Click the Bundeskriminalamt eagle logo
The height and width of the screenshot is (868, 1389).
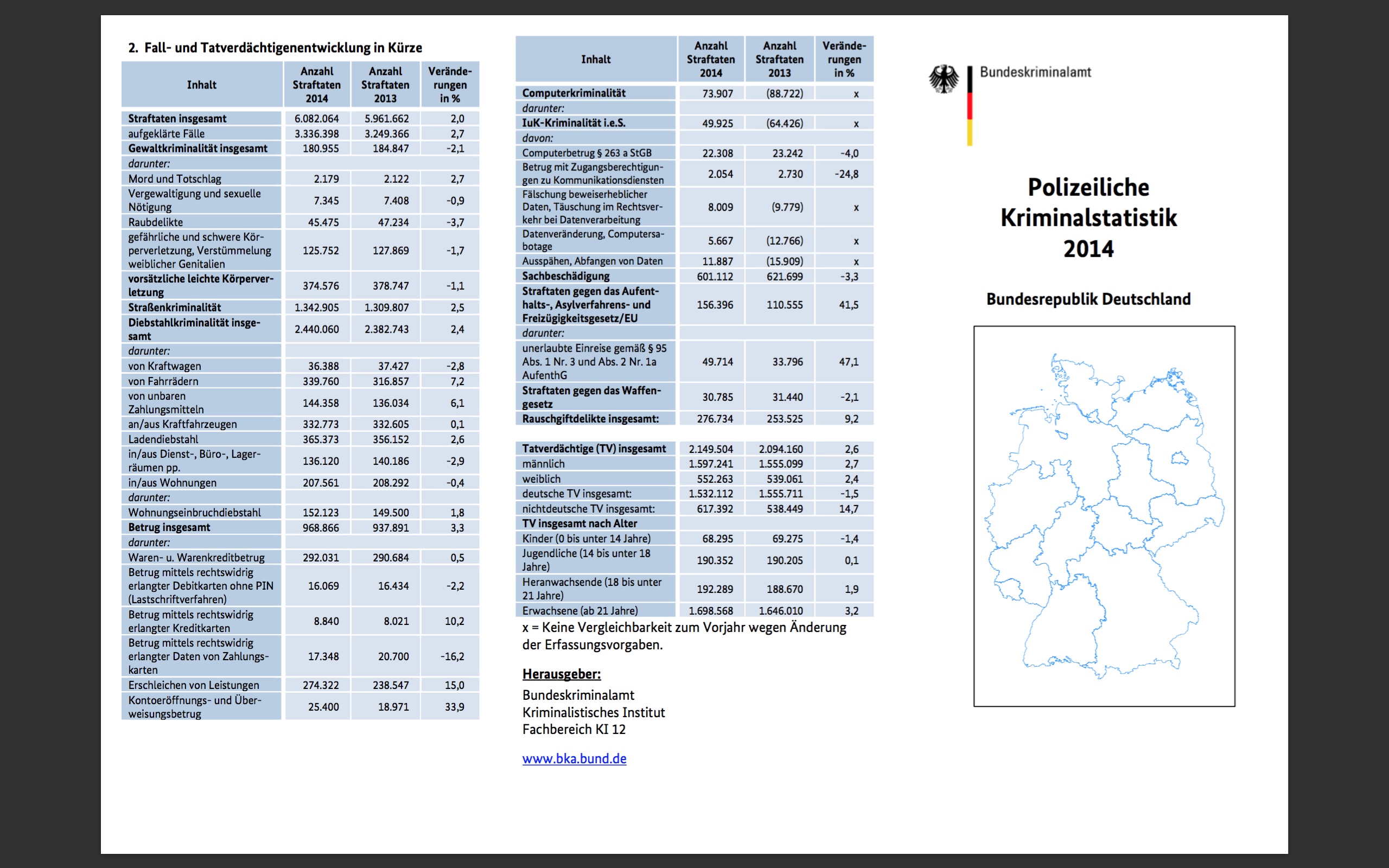(x=944, y=79)
